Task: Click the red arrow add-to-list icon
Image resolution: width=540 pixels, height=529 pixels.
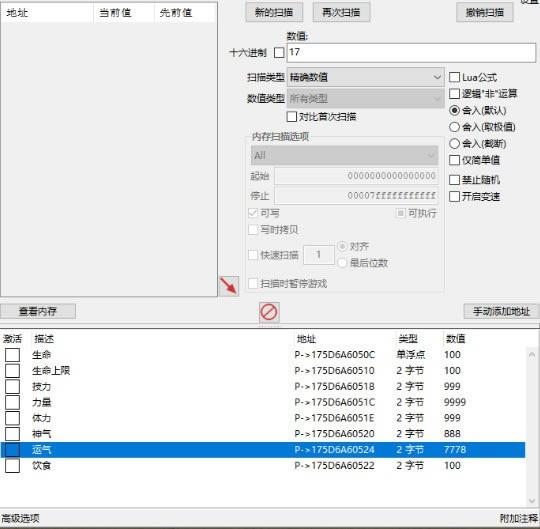Action: click(229, 286)
